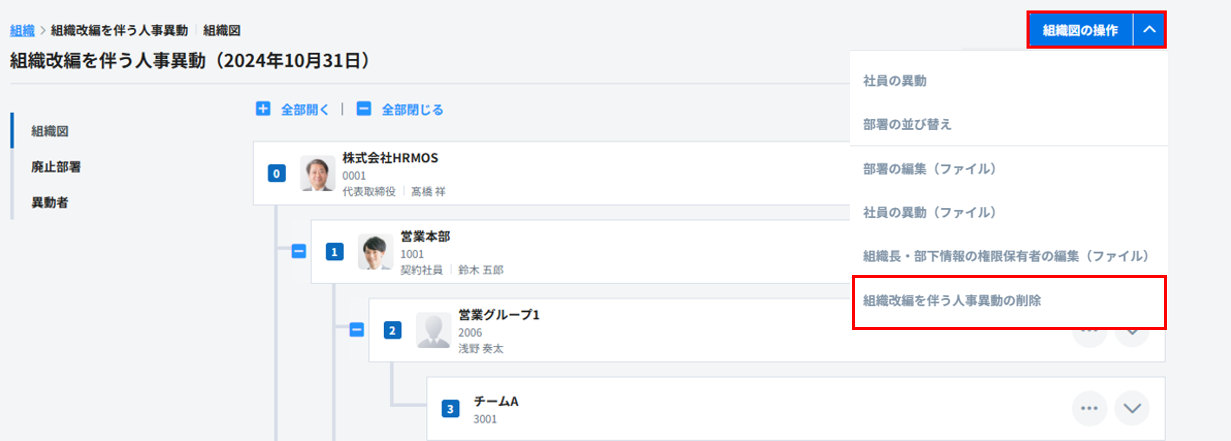The width and height of the screenshot is (1231, 441).
Task: Click 鈴木 五郎's profile photo in 営業本部
Action: (x=376, y=252)
